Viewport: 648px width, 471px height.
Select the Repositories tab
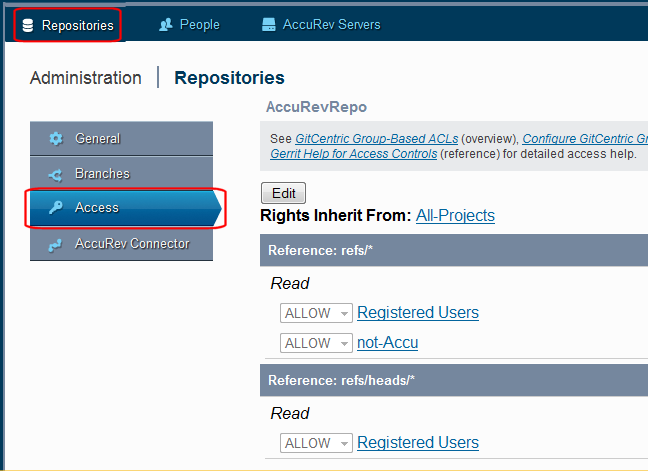pos(77,25)
